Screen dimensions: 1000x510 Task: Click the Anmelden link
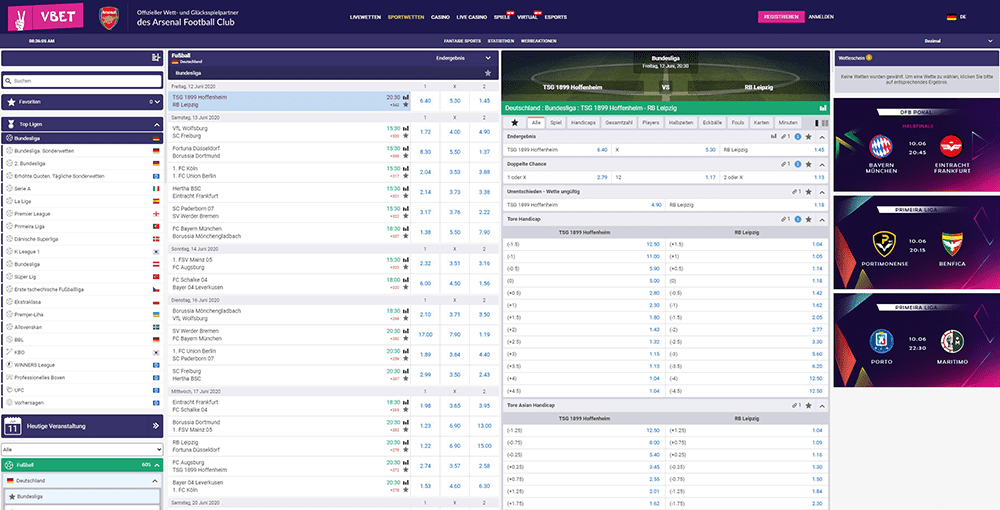coord(821,17)
